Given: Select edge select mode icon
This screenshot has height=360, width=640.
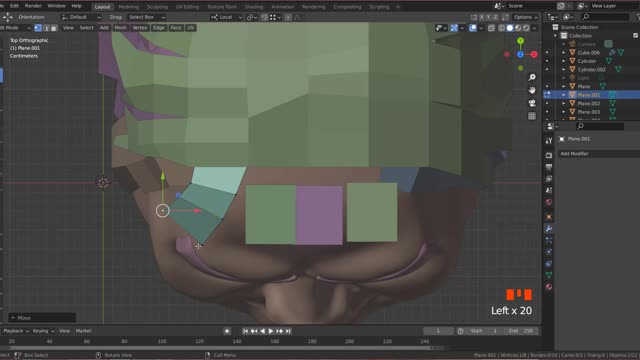Looking at the screenshot, I should [46, 28].
